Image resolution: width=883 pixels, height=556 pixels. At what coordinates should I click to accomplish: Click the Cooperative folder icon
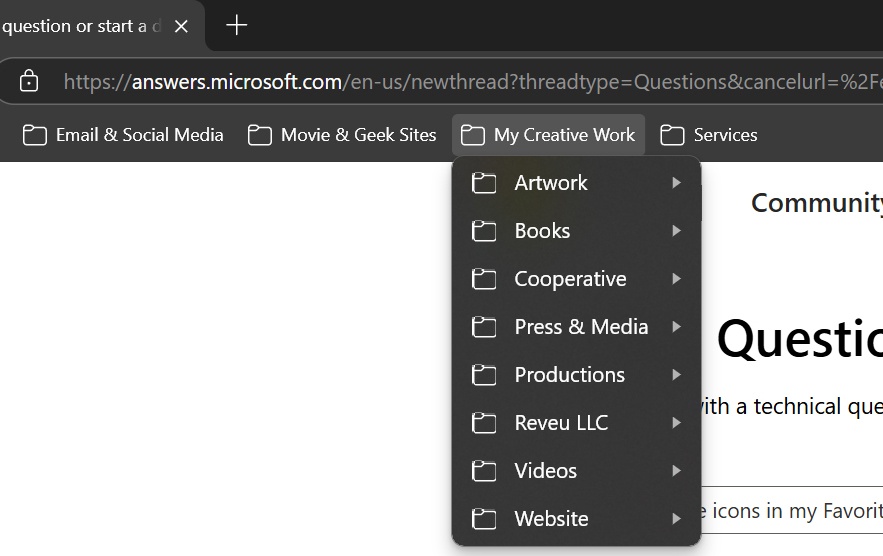[484, 279]
